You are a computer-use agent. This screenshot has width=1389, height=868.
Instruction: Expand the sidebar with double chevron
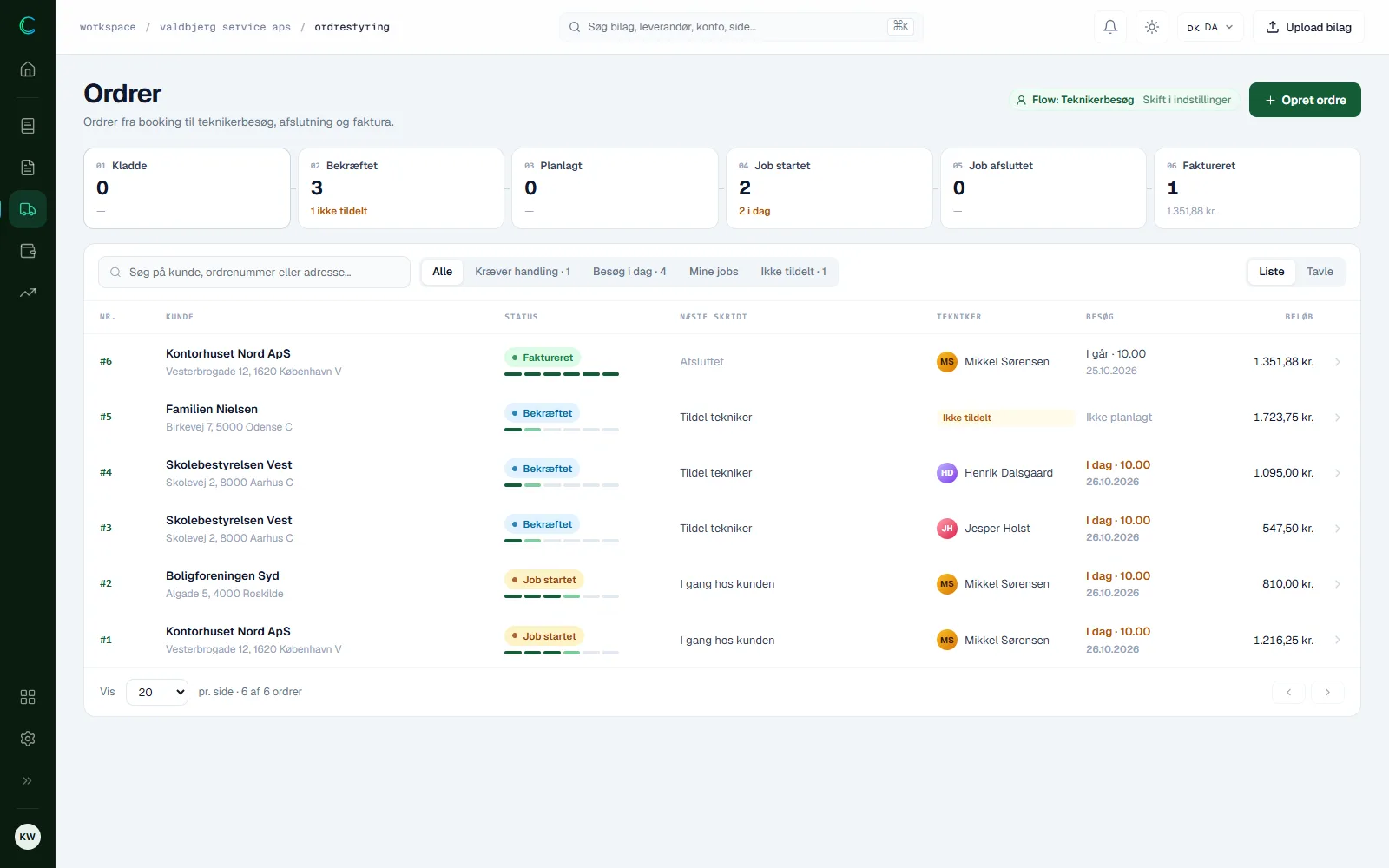click(28, 780)
